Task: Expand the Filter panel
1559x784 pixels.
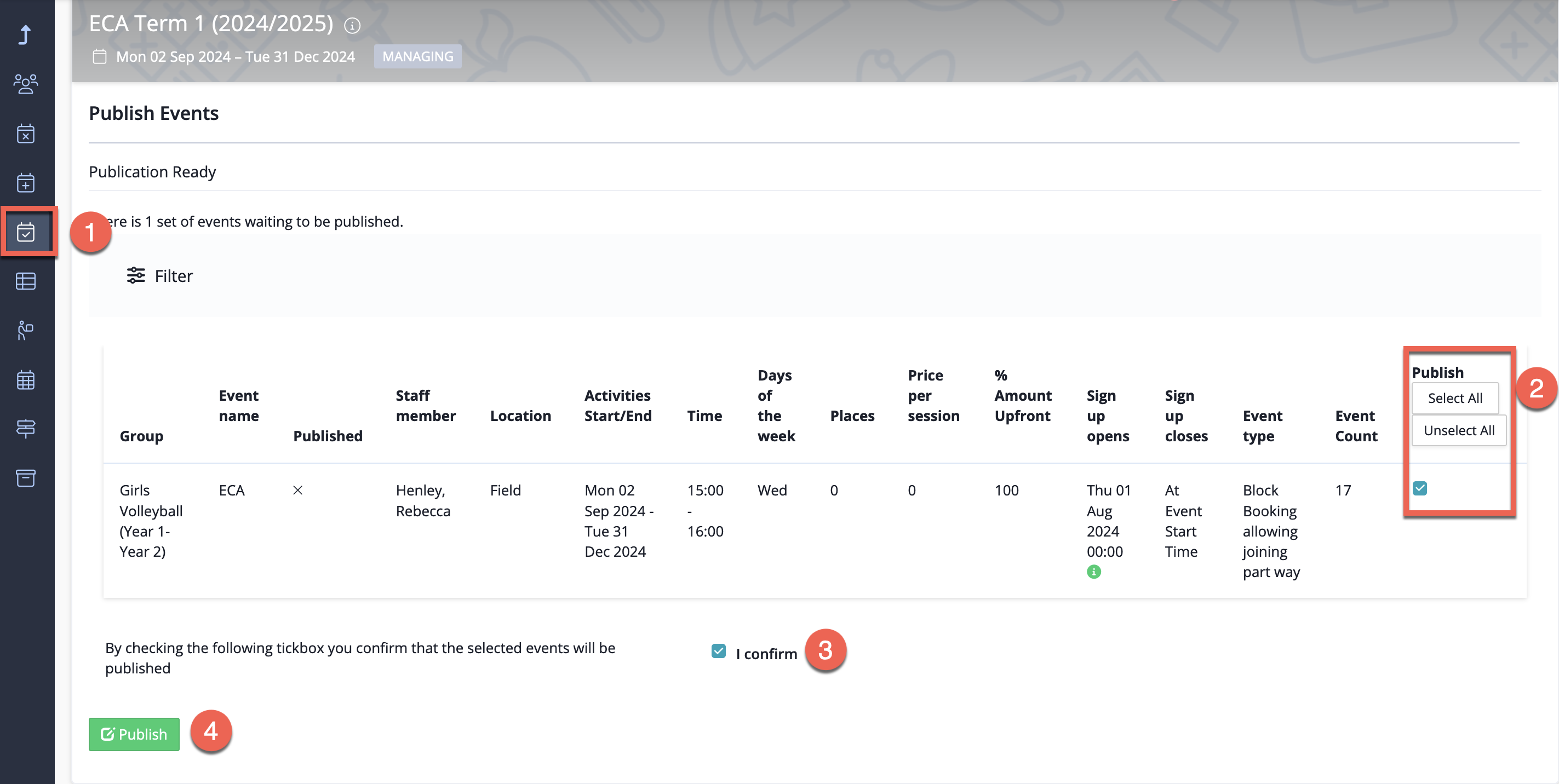Action: coord(160,276)
